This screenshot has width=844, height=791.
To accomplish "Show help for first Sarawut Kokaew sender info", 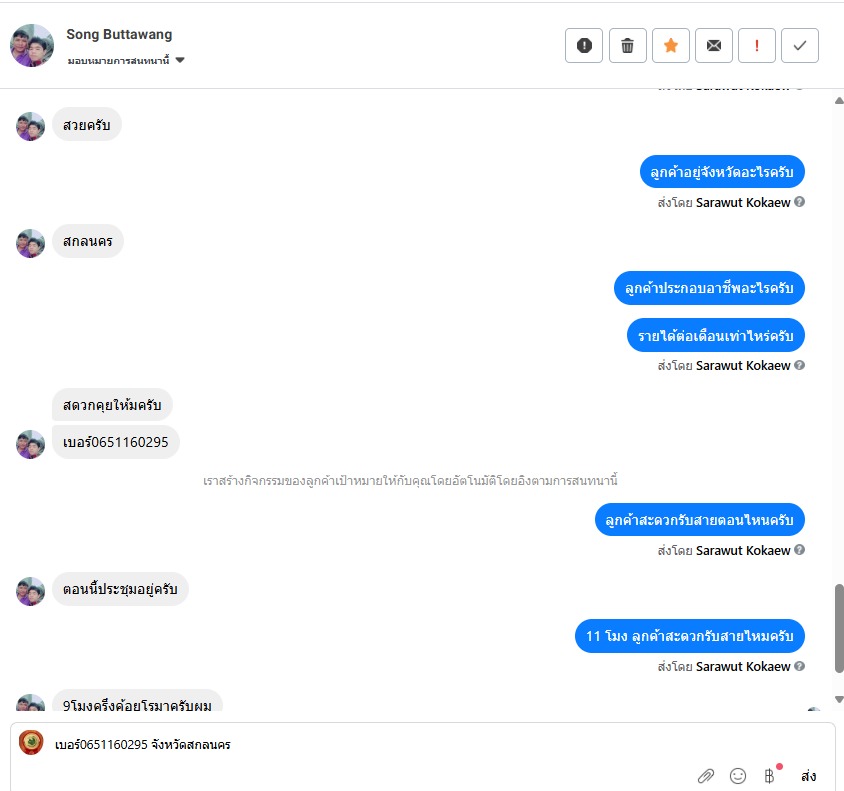I will 799,202.
